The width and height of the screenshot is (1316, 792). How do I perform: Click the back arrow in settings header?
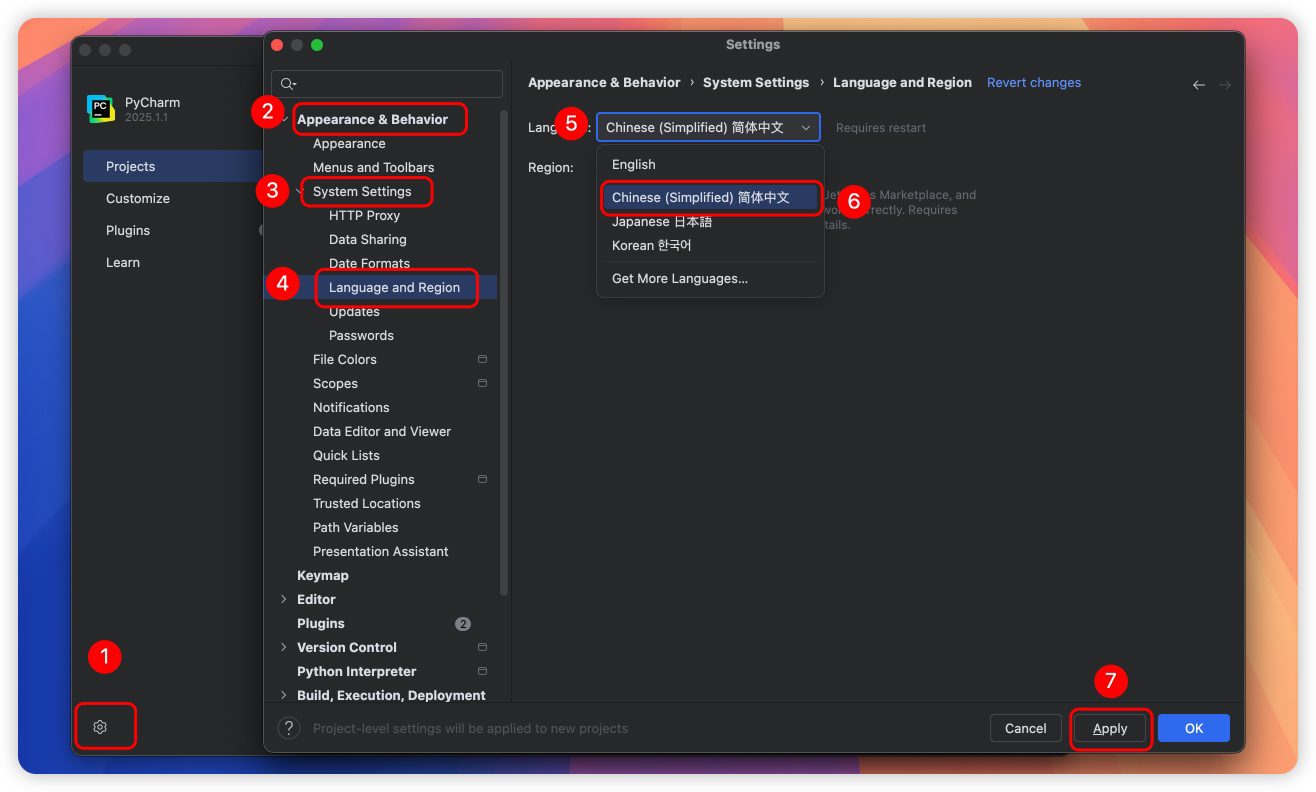pos(1198,85)
